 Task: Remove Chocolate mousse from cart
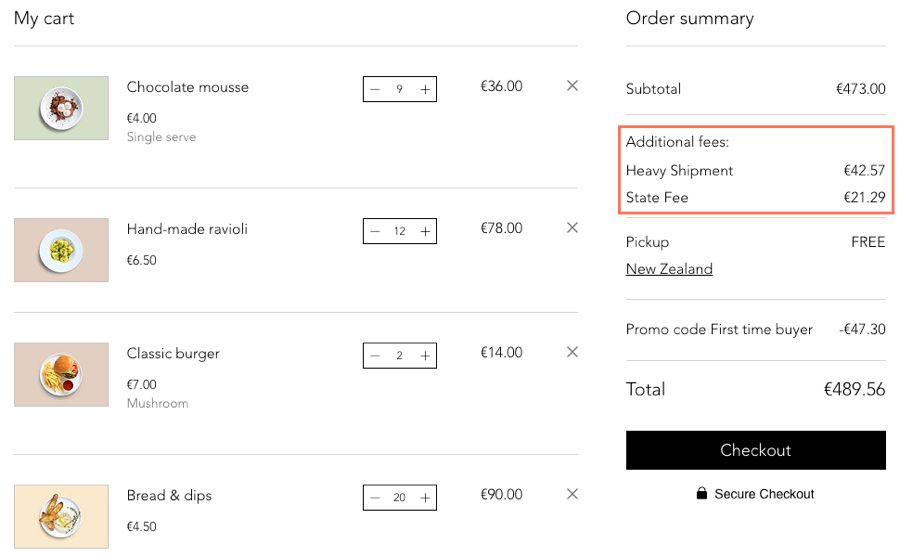click(572, 86)
